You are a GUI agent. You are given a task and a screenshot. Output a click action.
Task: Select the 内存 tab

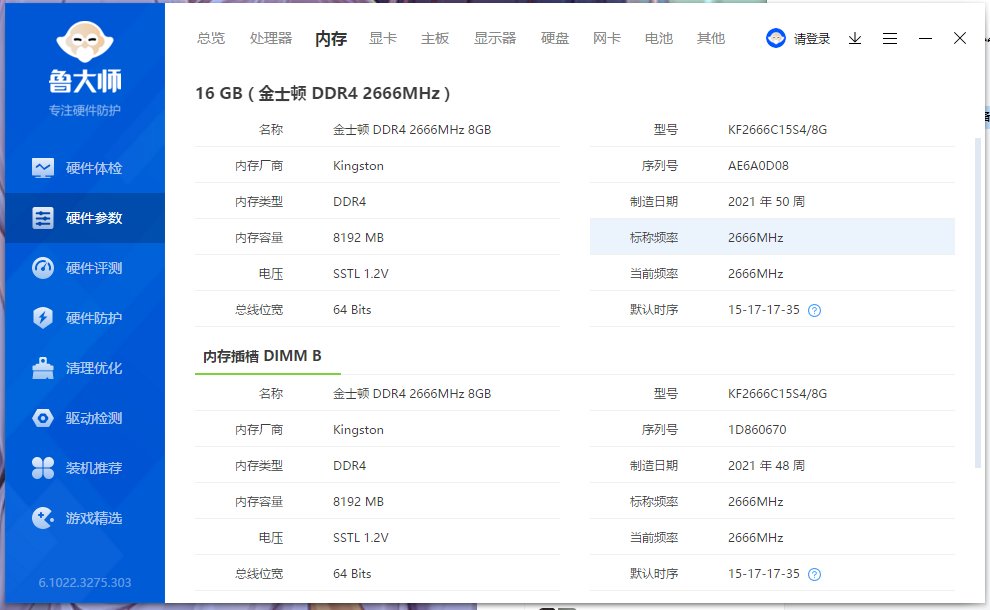click(x=331, y=39)
